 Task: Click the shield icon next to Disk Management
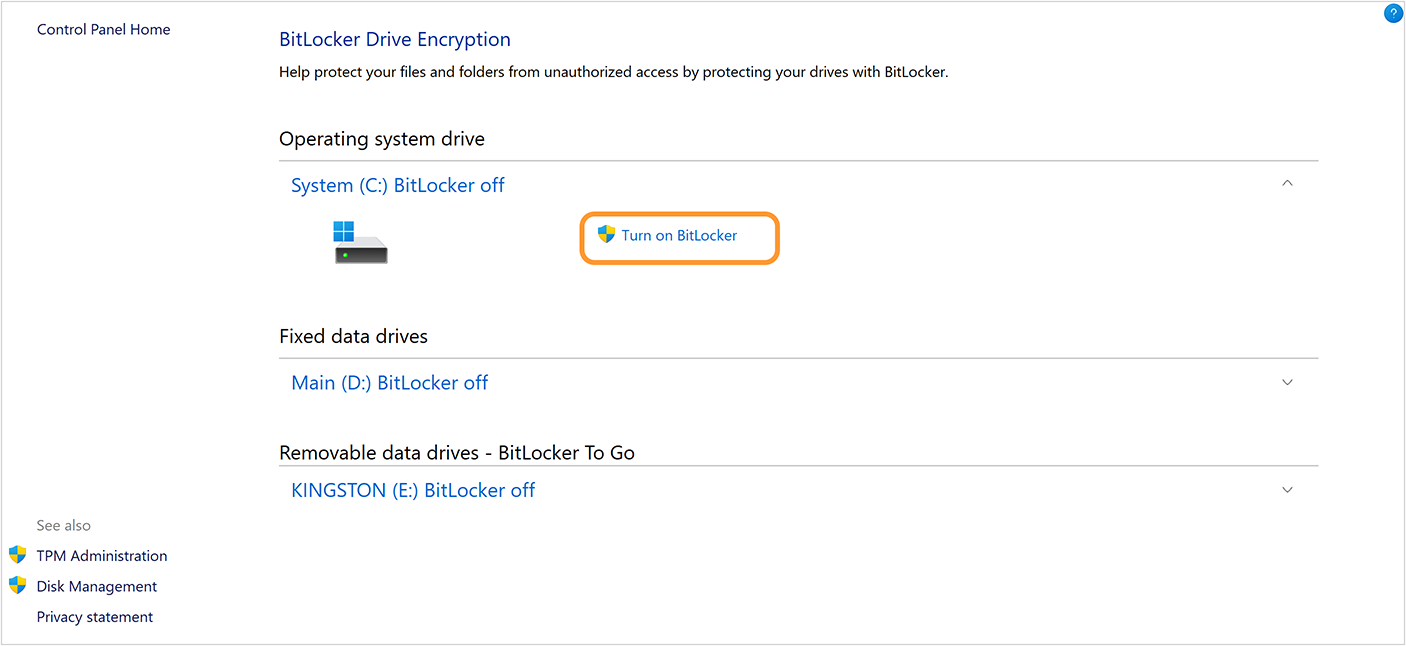click(18, 585)
